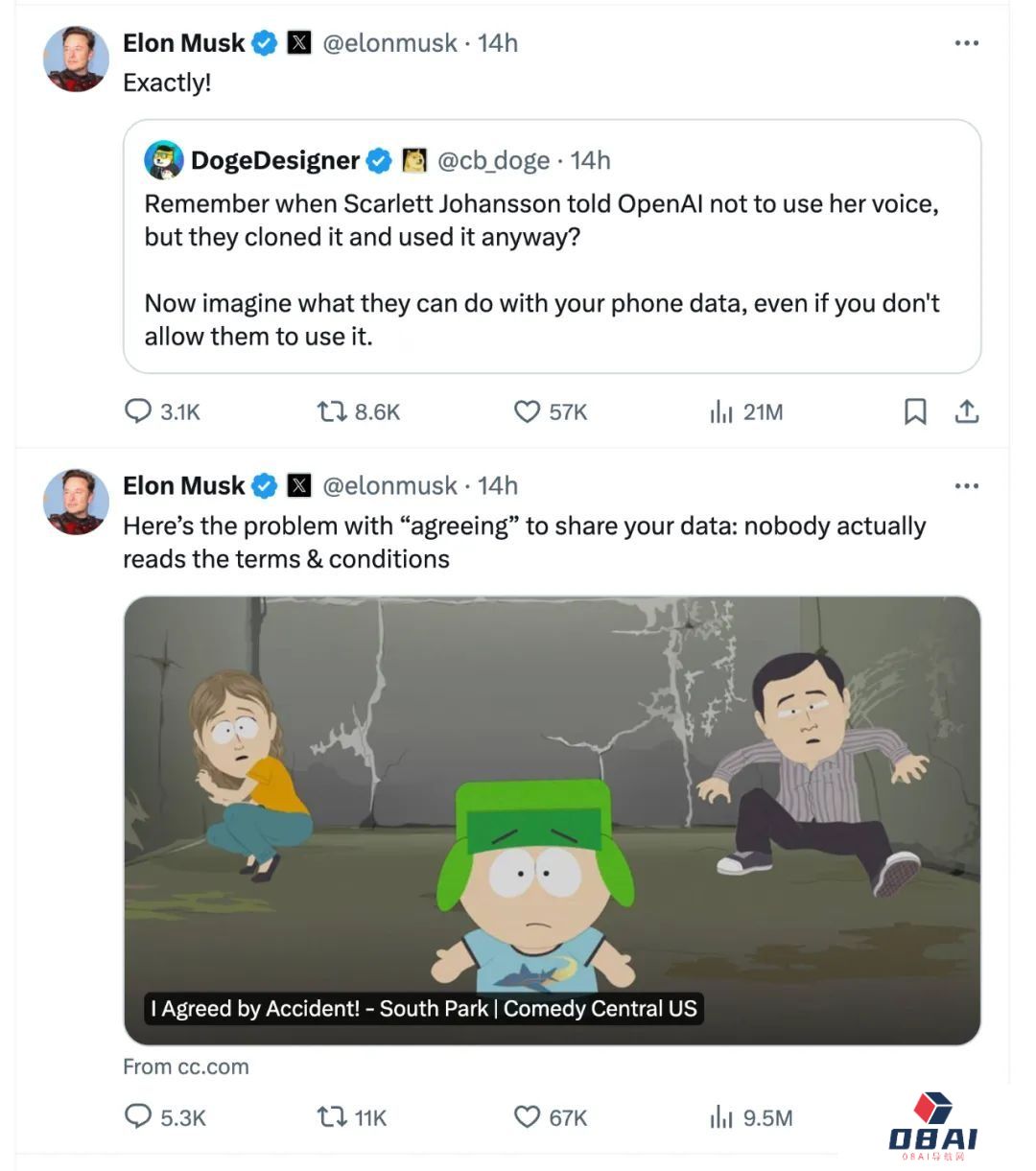Click the @cb_doge handle

tap(493, 160)
